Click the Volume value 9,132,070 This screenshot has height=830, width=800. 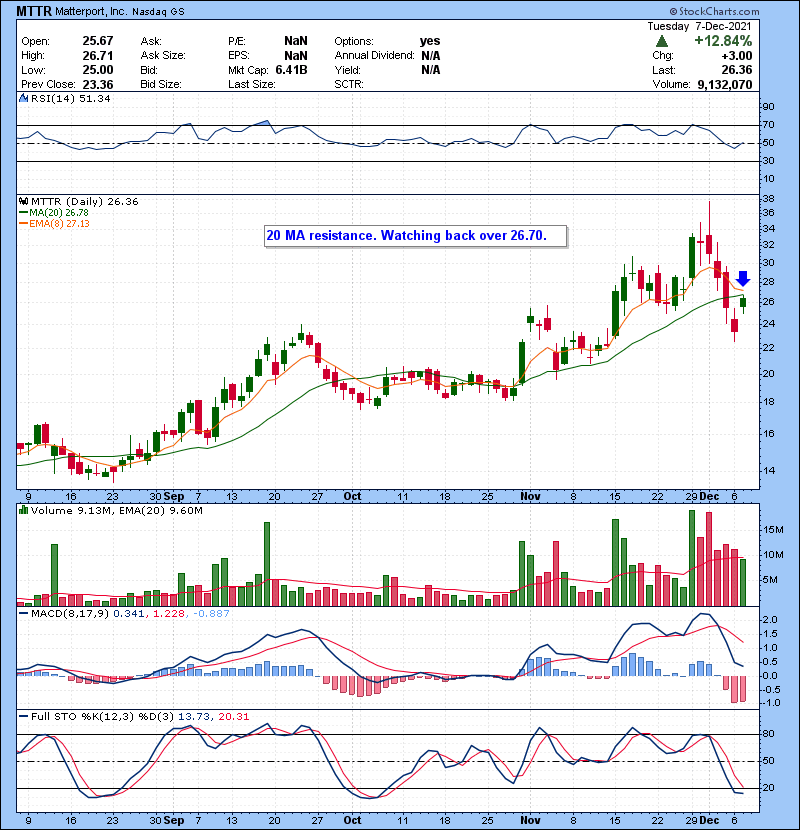(x=724, y=84)
